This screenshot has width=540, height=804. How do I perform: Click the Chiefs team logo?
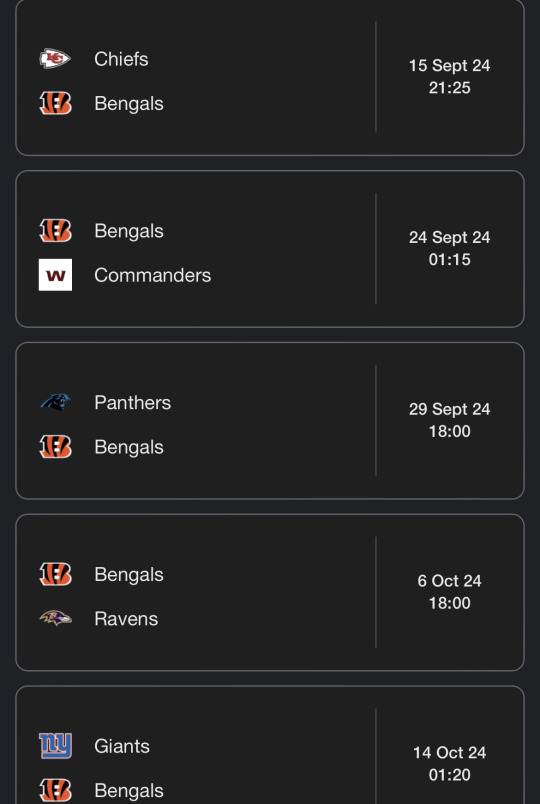[55, 59]
